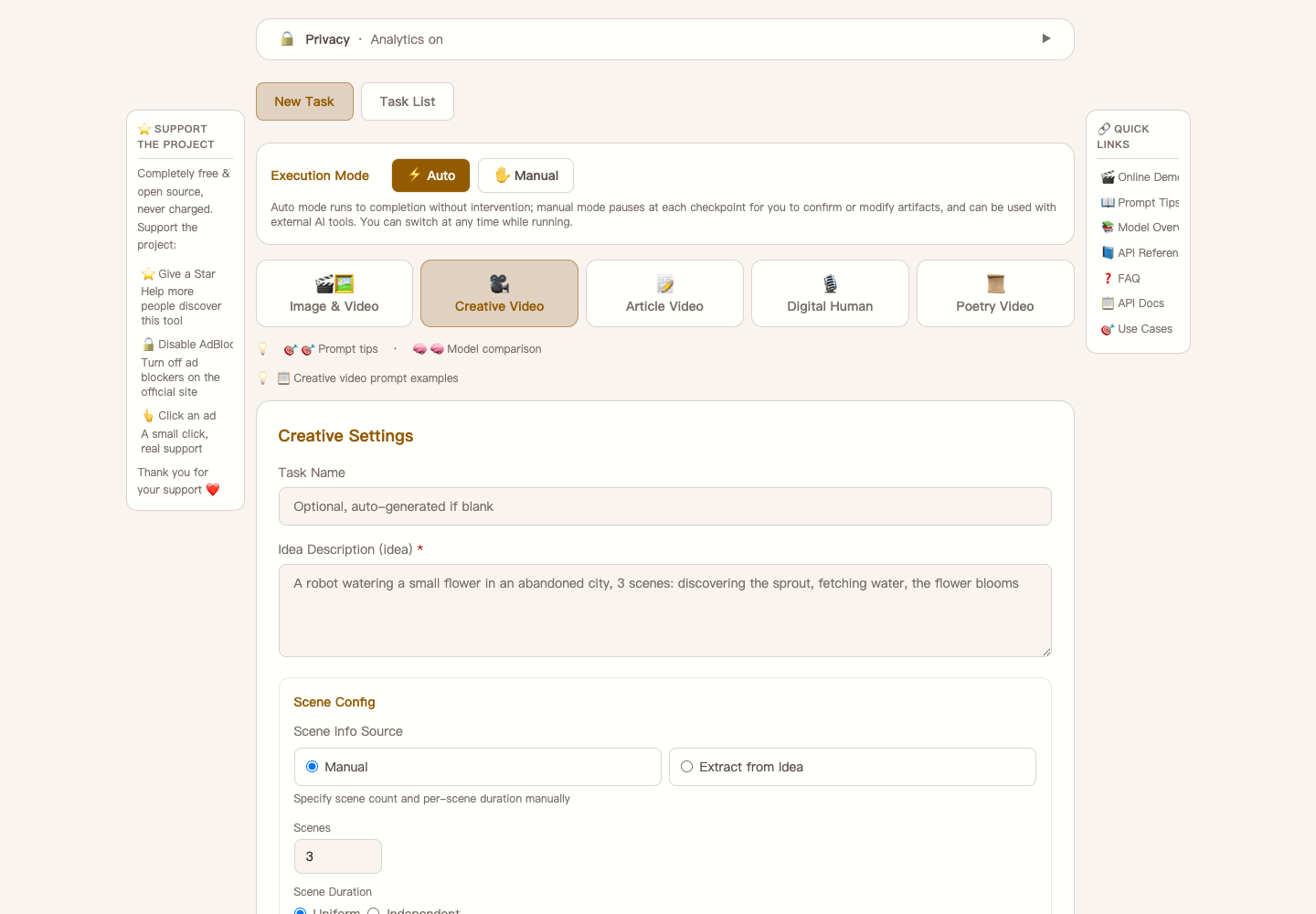
Task: Open the FAQ quick link
Action: click(x=1121, y=279)
